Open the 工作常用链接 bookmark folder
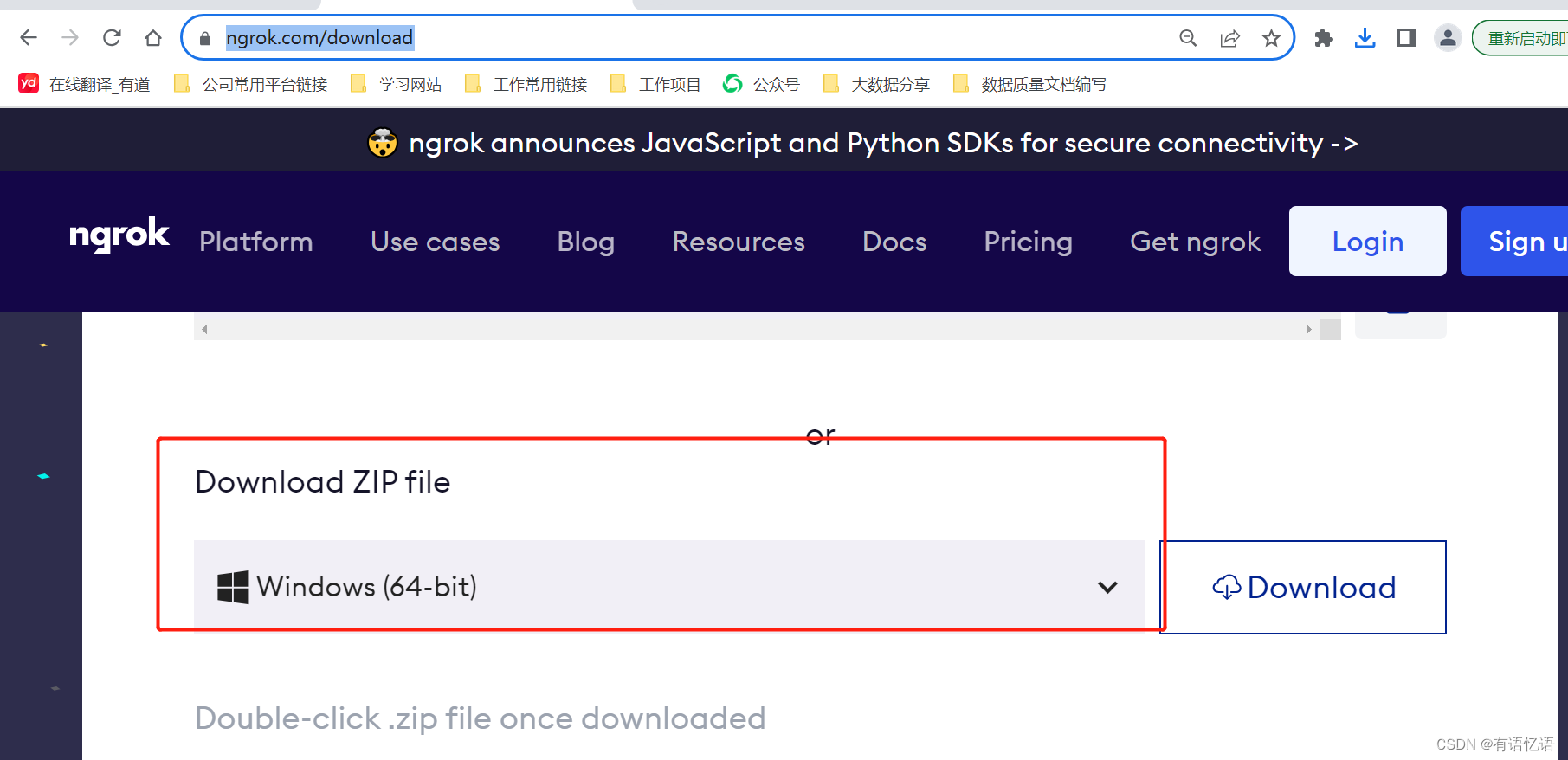The image size is (1568, 760). [x=526, y=84]
